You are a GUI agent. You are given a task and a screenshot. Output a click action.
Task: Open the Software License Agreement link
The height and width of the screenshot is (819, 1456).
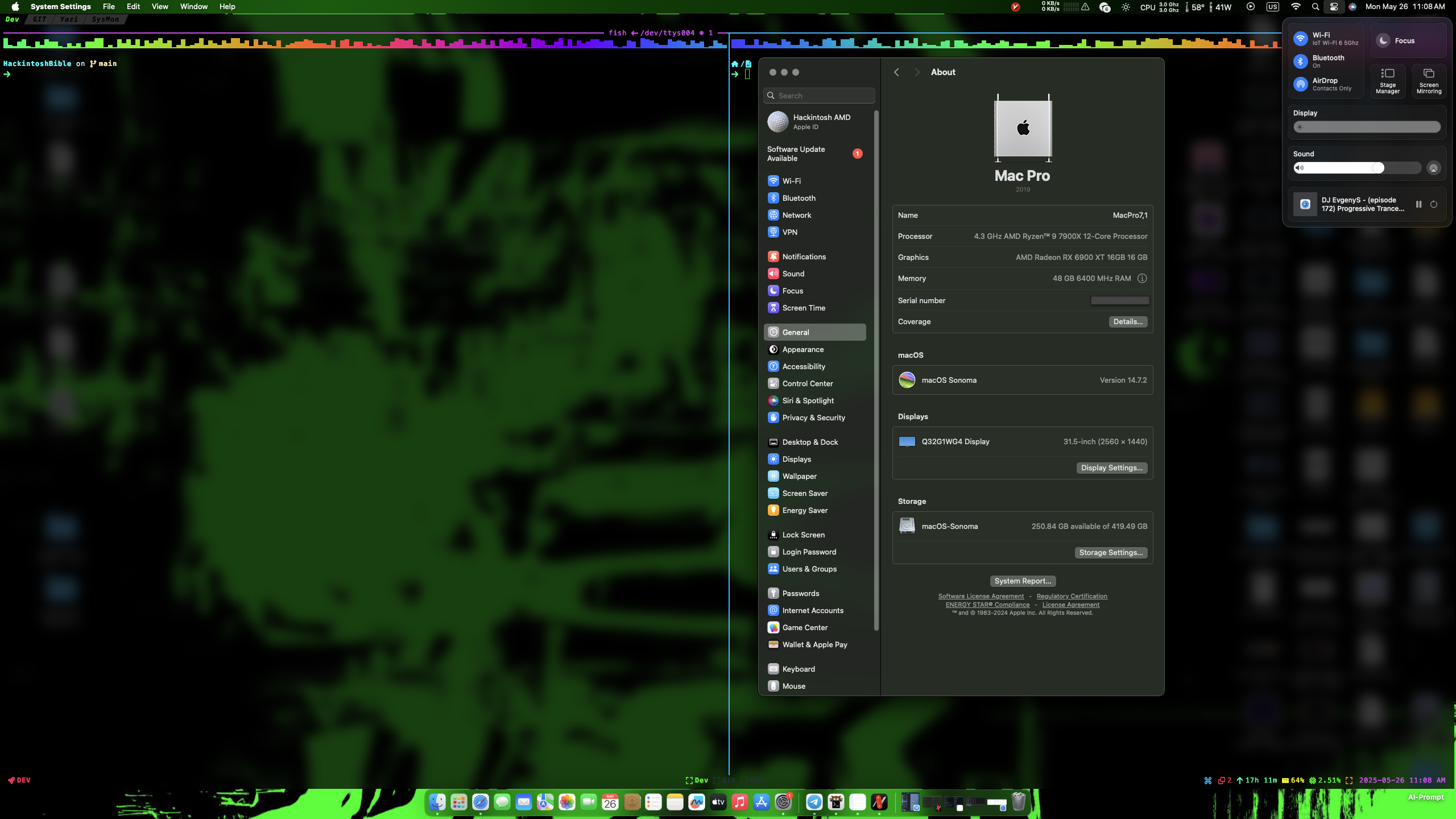click(981, 596)
